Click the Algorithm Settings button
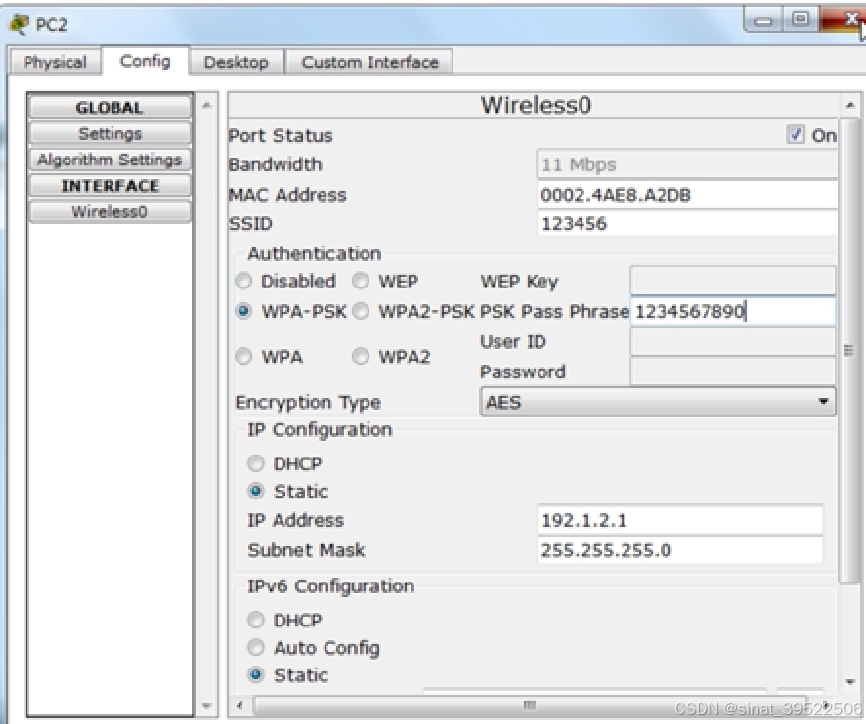 point(110,160)
